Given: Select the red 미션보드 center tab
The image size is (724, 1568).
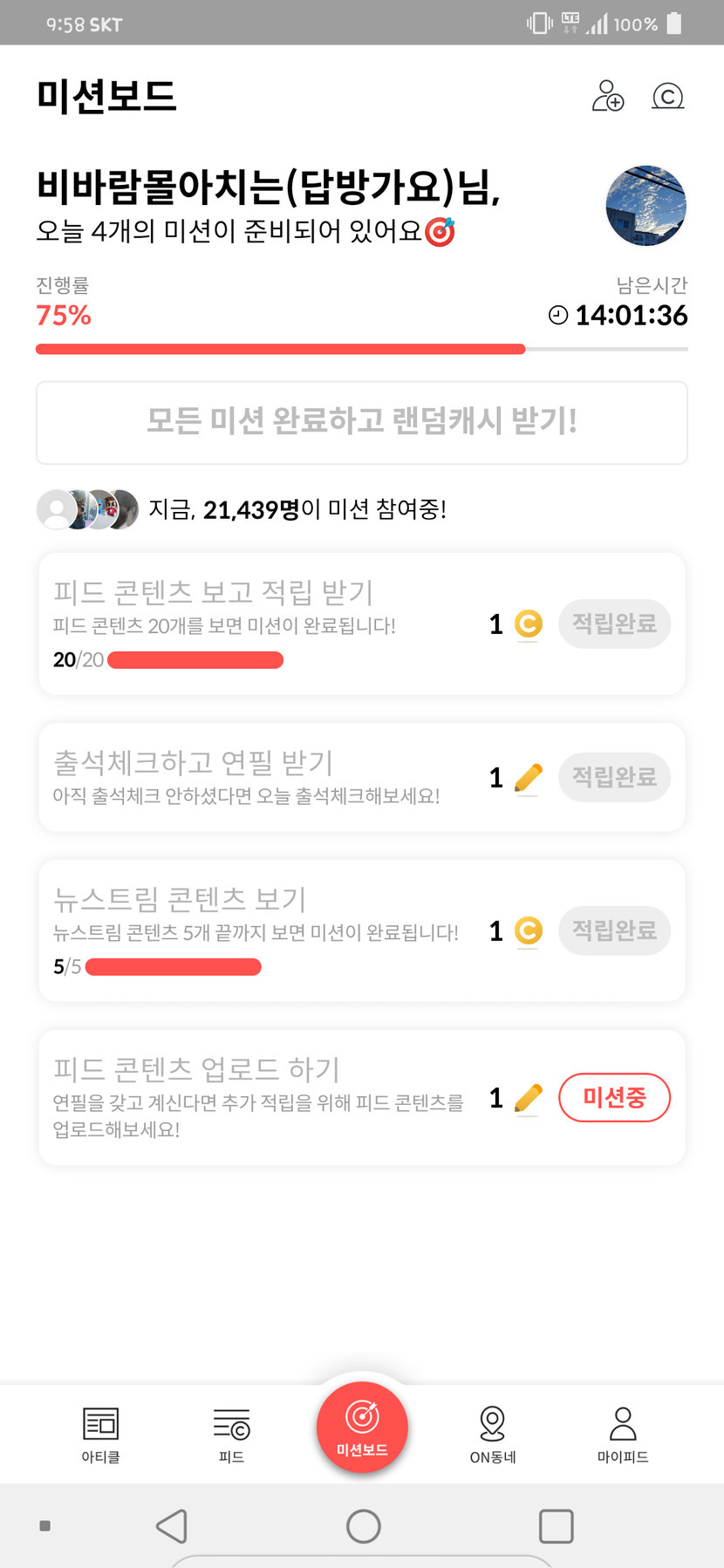Looking at the screenshot, I should pyautogui.click(x=362, y=1428).
